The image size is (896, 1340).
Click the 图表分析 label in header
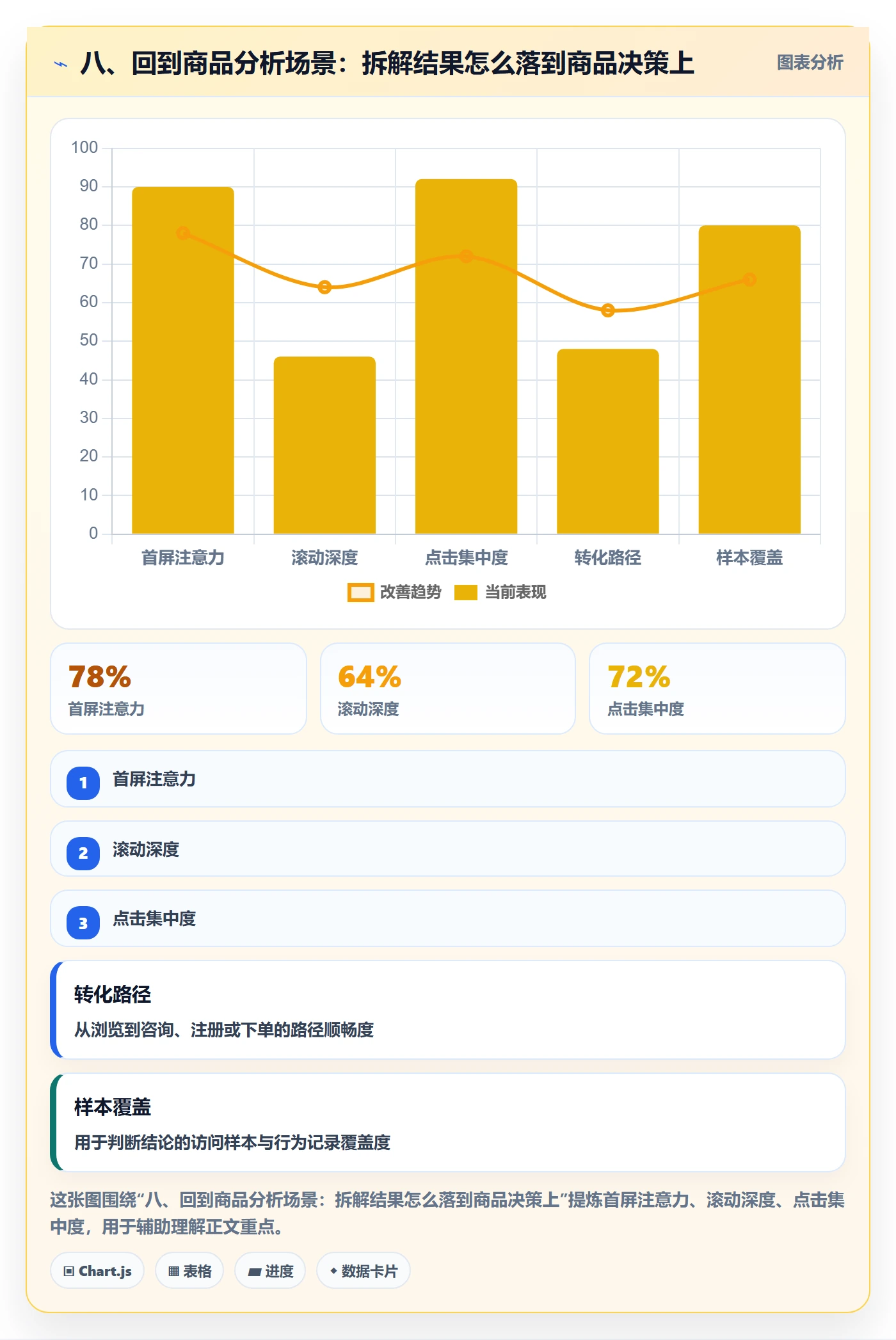coord(810,63)
